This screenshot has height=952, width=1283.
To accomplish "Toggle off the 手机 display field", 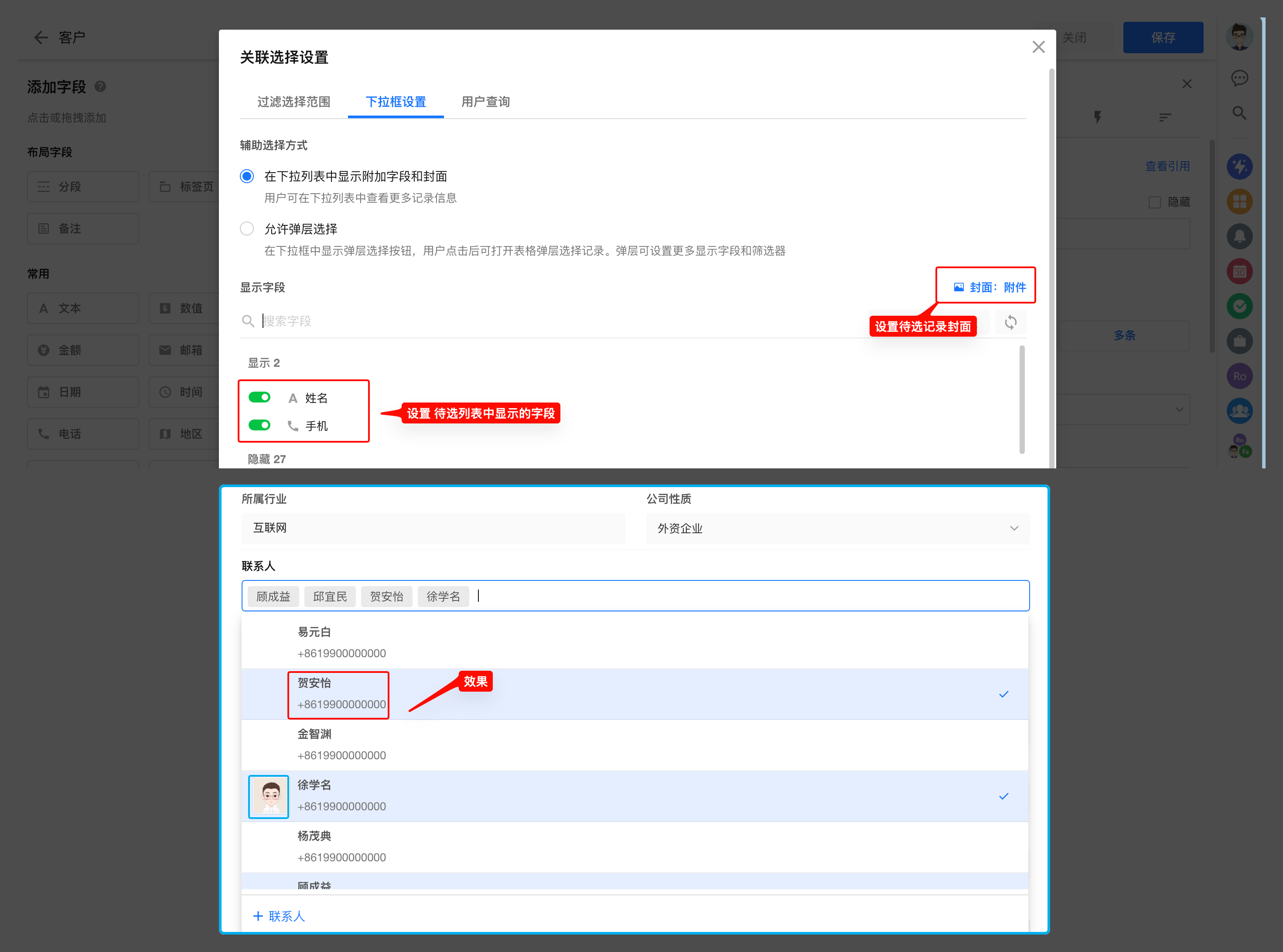I will tap(259, 425).
